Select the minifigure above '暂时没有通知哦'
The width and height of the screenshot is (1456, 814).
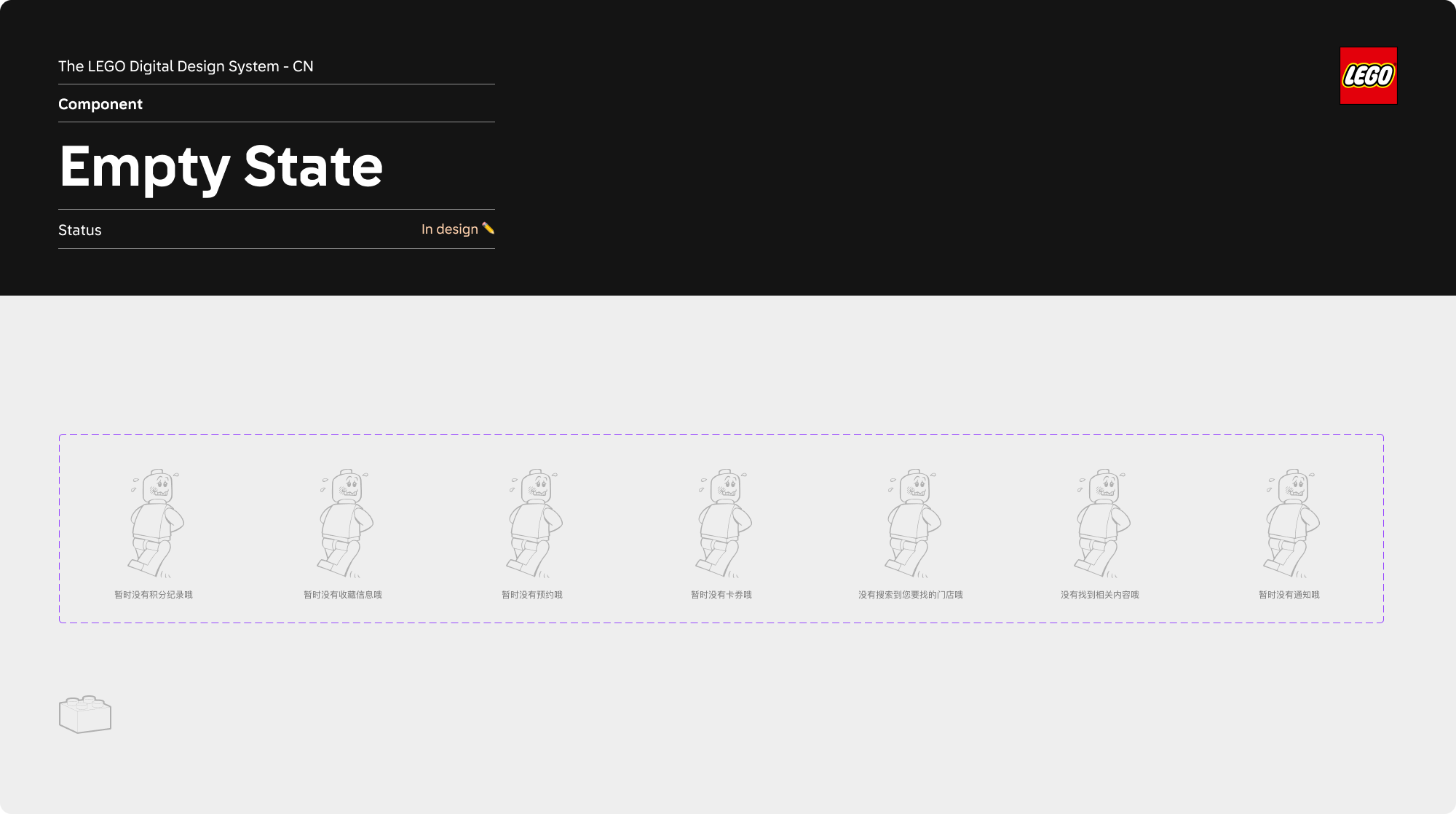(x=1291, y=523)
